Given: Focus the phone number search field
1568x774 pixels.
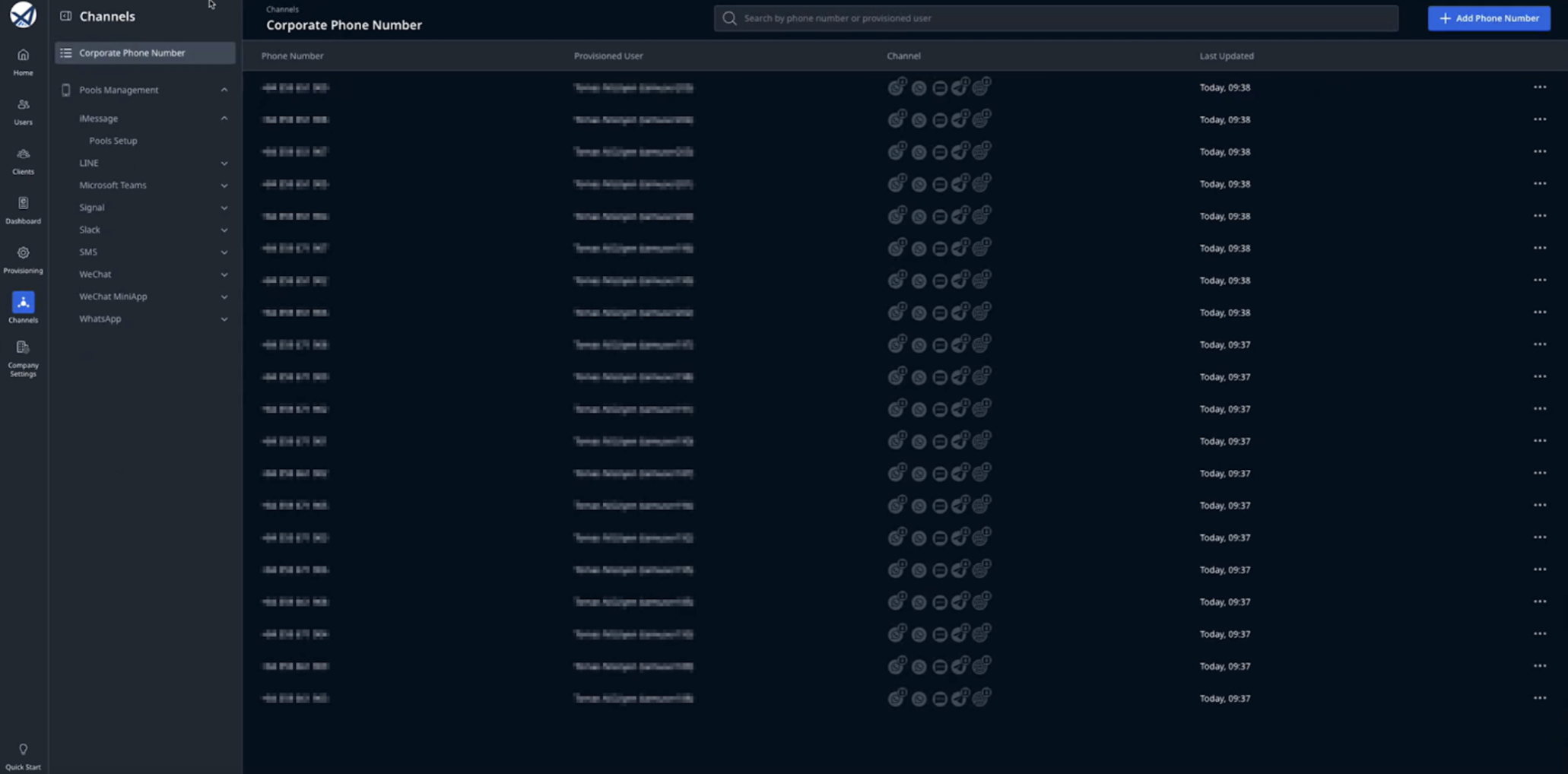Looking at the screenshot, I should pyautogui.click(x=1055, y=18).
